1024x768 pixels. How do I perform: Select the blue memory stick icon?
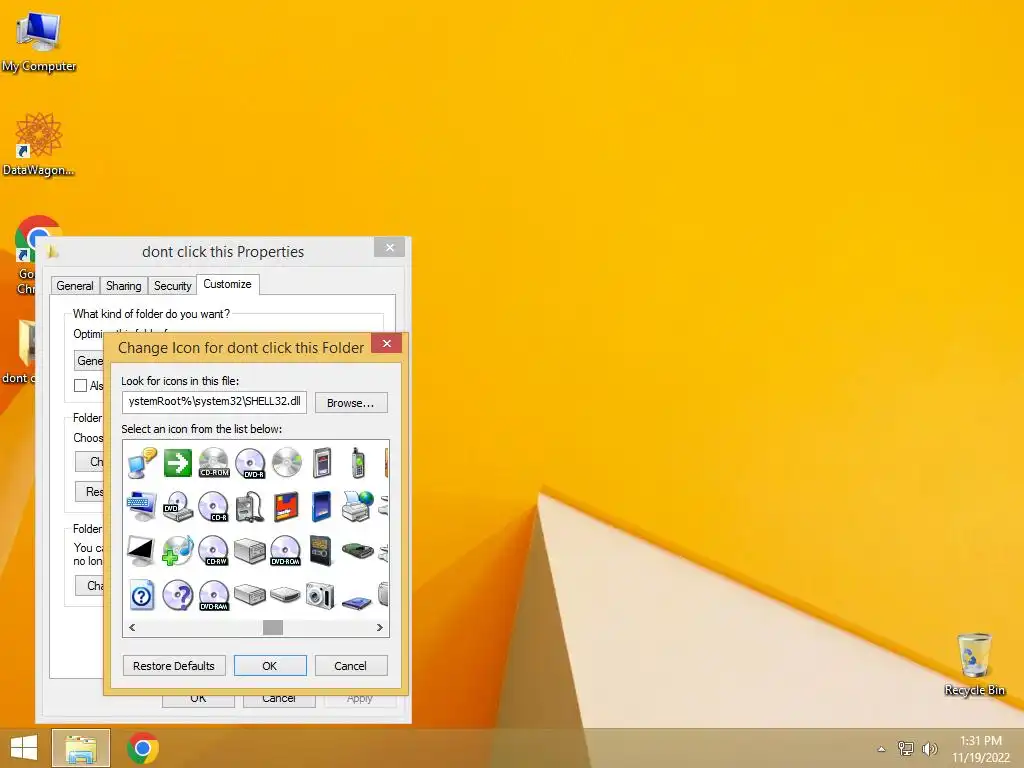pyautogui.click(x=321, y=507)
